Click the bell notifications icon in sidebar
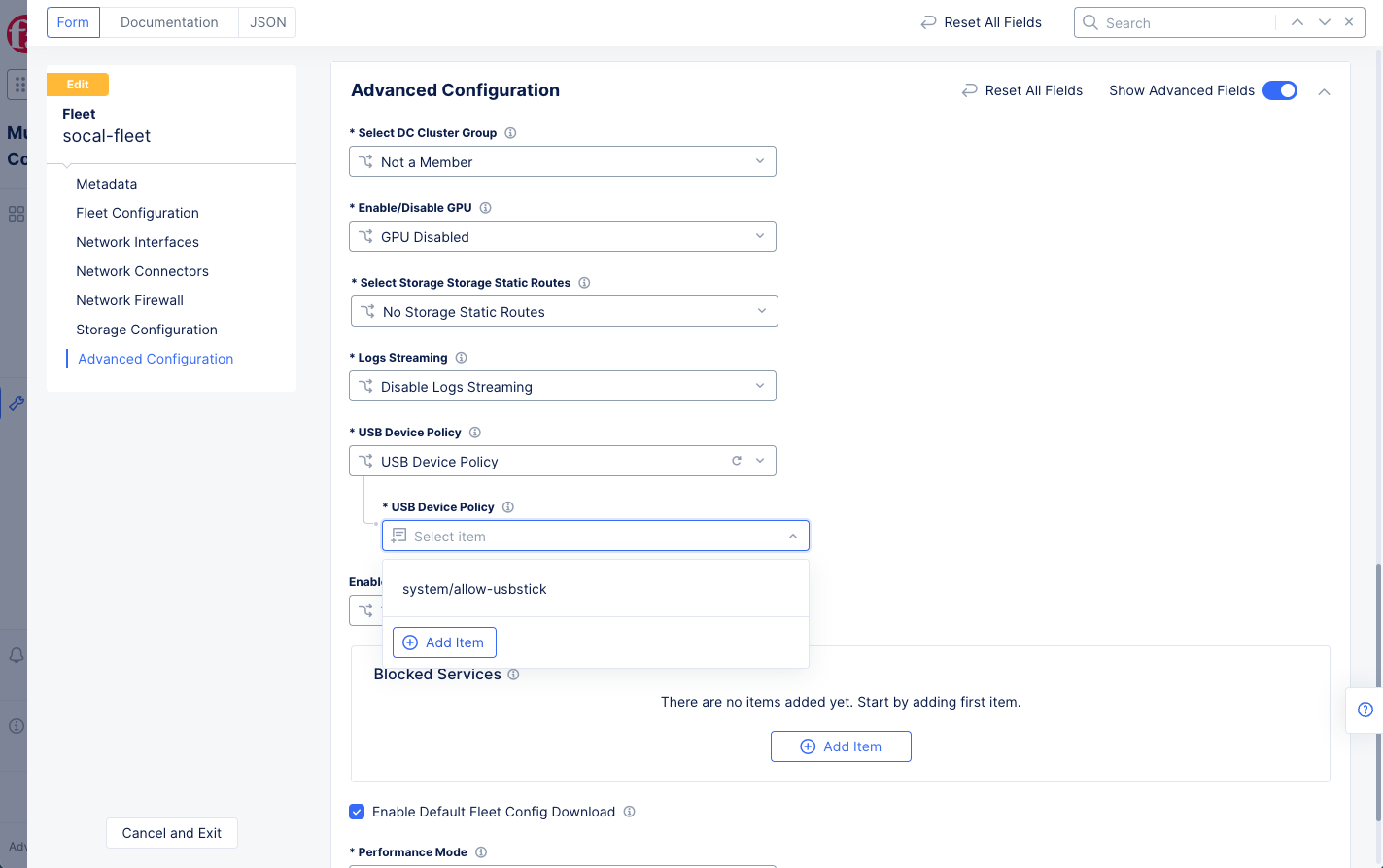This screenshot has height=868, width=1383. pos(17,656)
